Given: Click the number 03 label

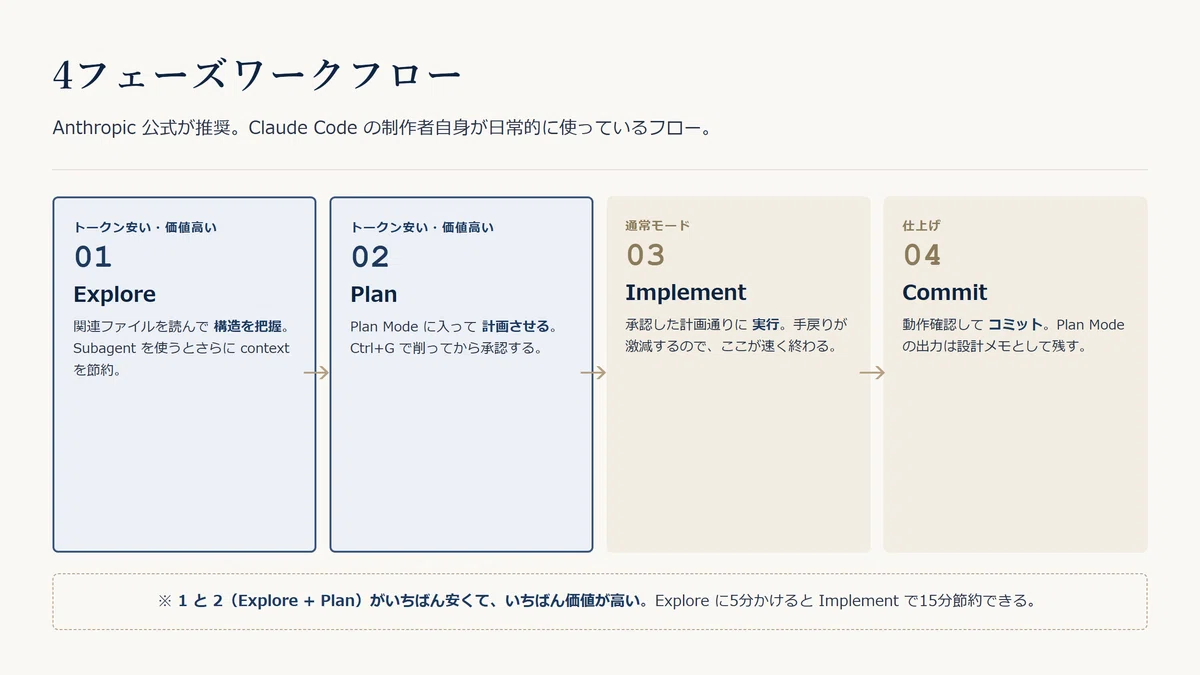Looking at the screenshot, I should pos(645,255).
